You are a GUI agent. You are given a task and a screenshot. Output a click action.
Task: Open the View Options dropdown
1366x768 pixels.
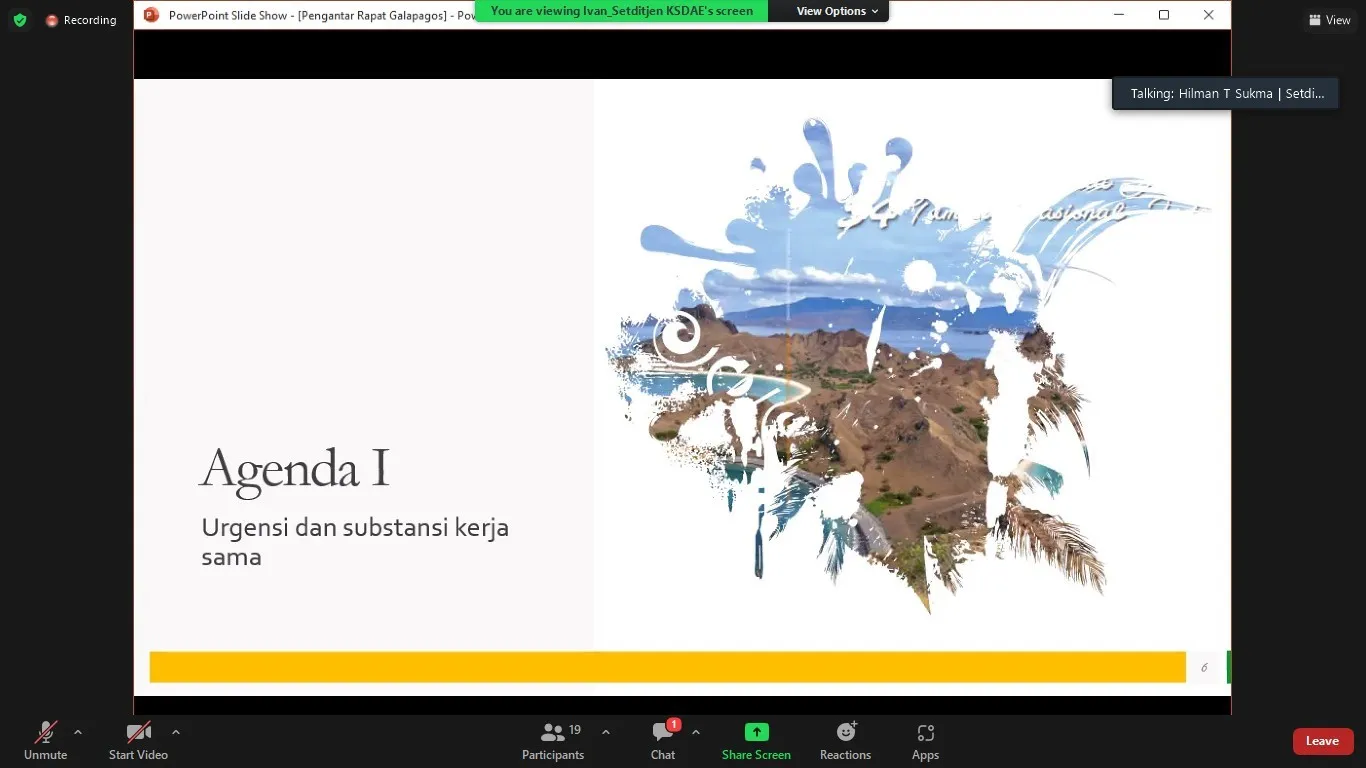(x=837, y=11)
